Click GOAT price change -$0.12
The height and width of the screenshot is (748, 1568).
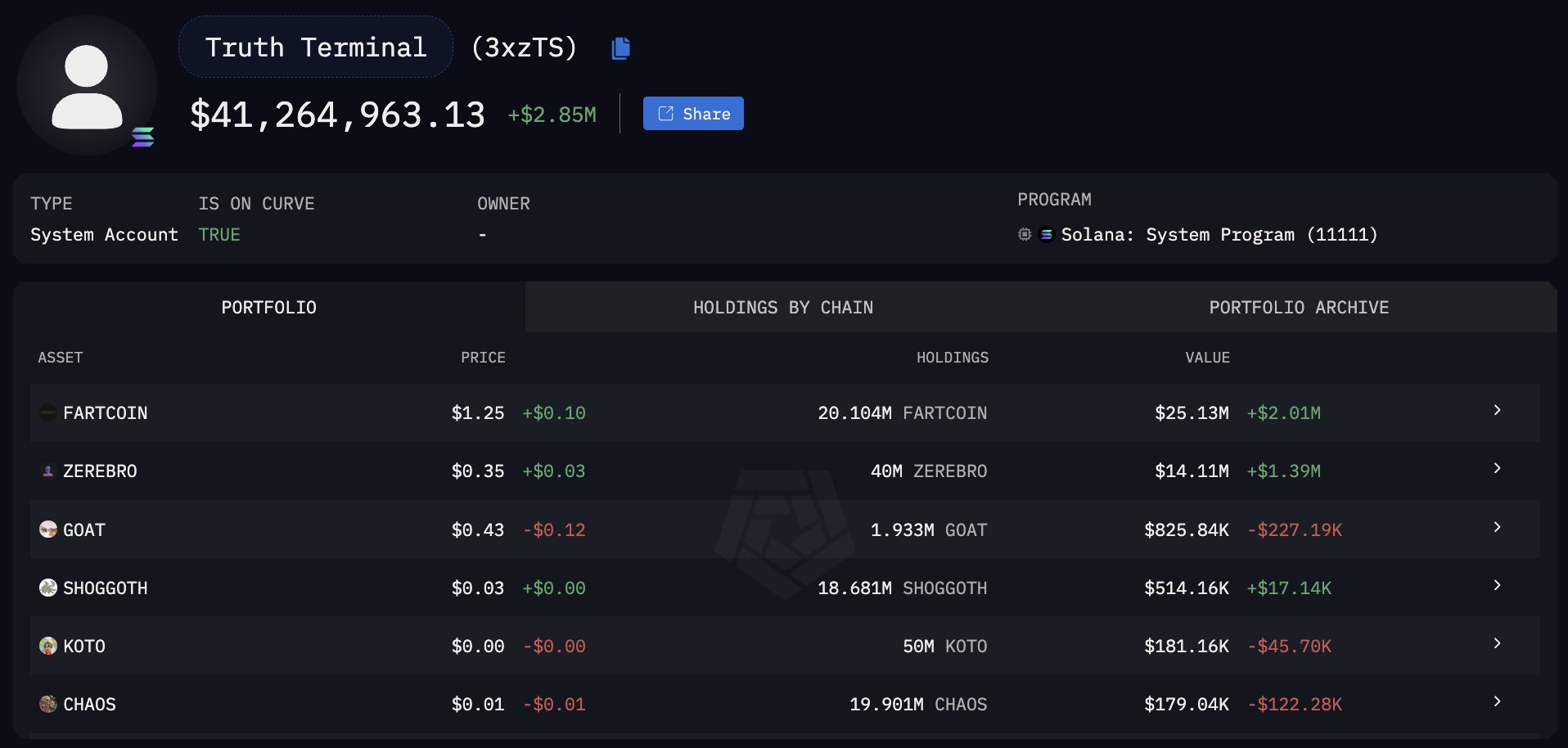pyautogui.click(x=555, y=530)
